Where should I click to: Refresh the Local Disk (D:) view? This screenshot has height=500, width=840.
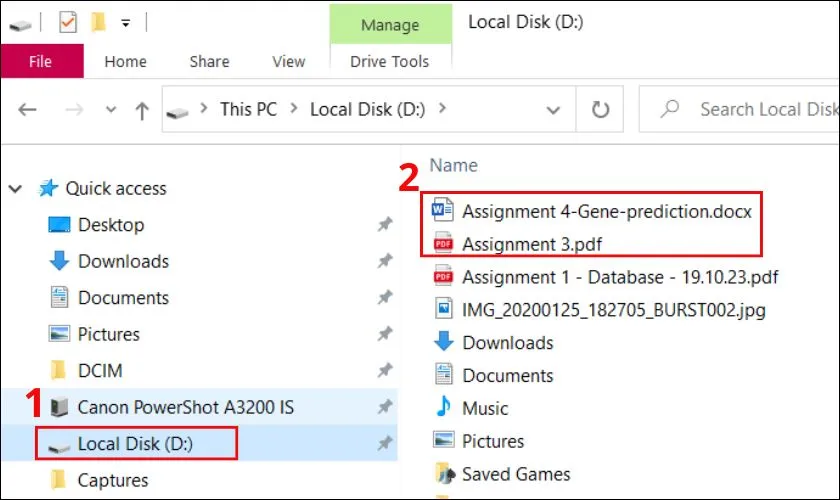(600, 109)
